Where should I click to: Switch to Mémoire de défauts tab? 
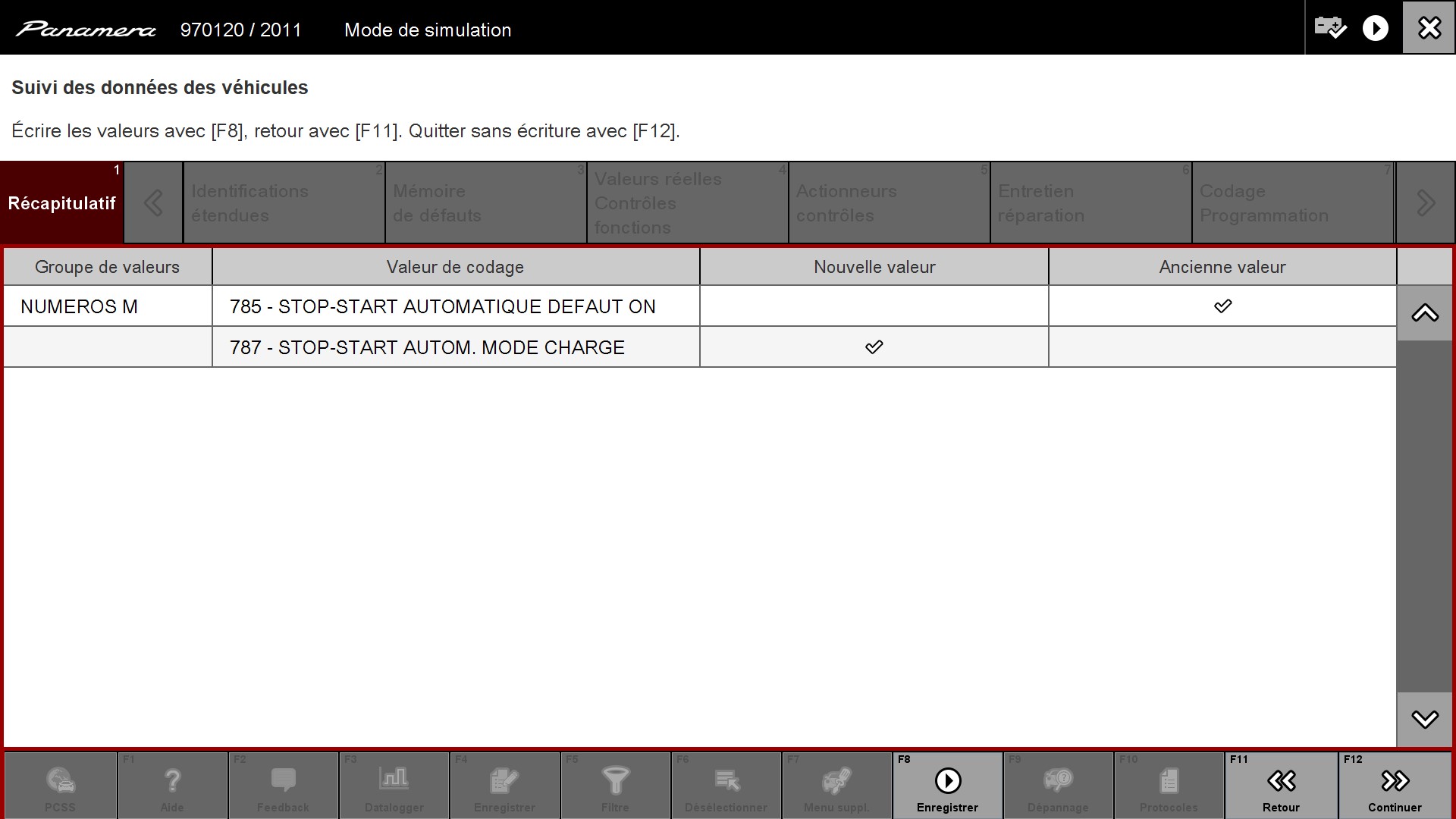tap(486, 203)
